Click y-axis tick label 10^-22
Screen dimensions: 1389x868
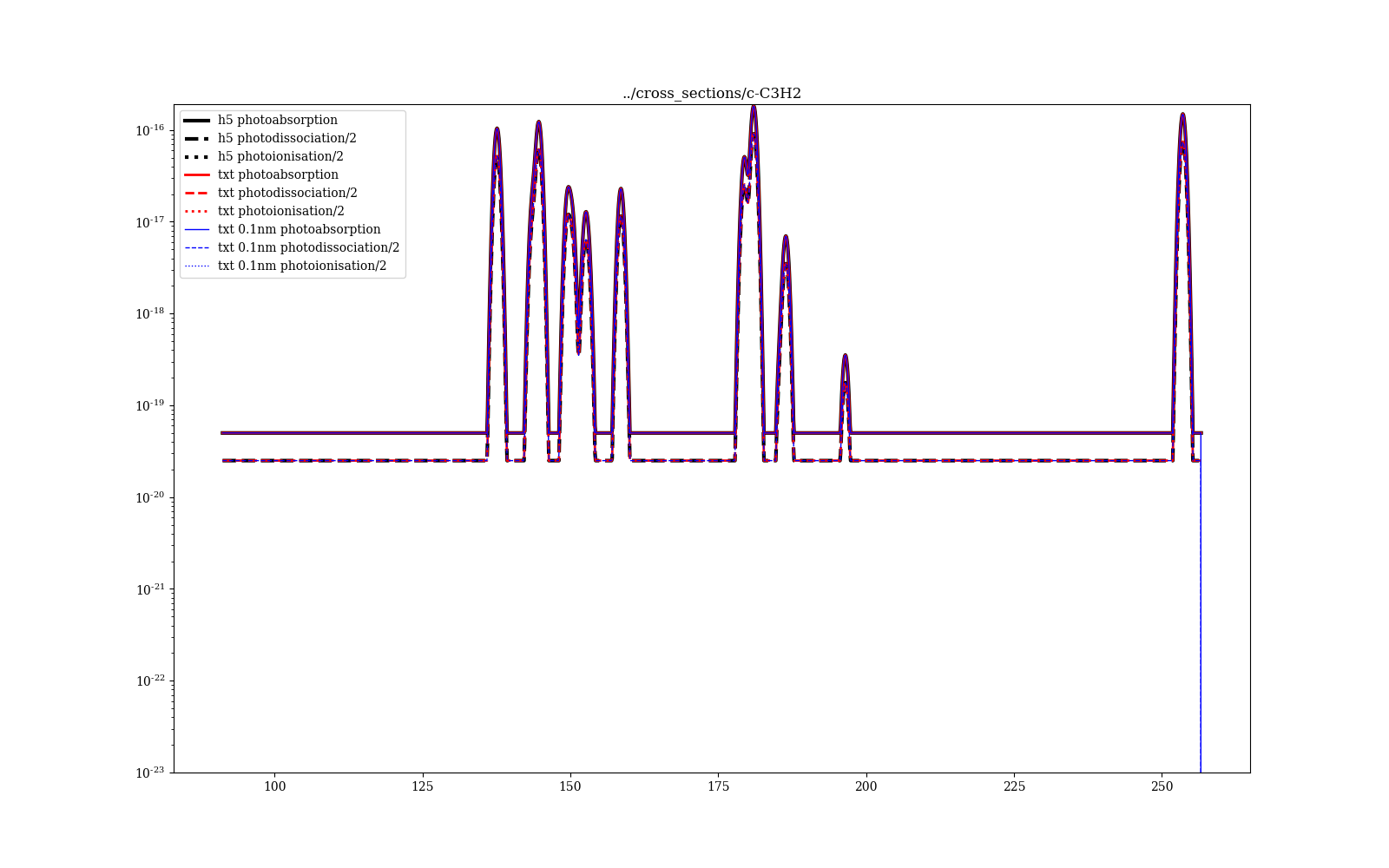[149, 681]
